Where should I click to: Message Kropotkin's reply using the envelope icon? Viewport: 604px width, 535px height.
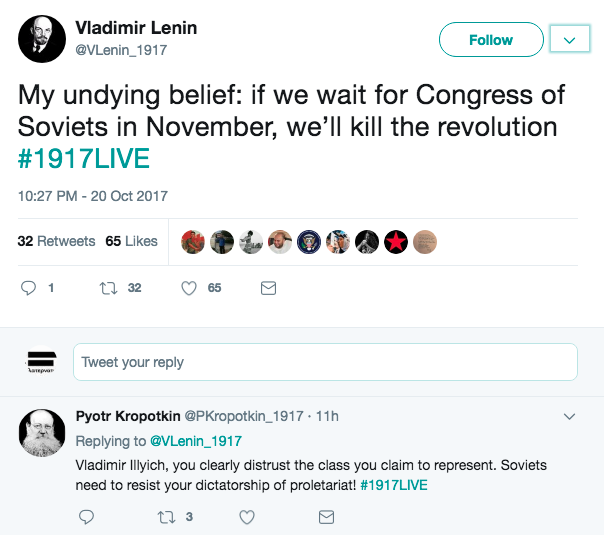click(x=326, y=517)
